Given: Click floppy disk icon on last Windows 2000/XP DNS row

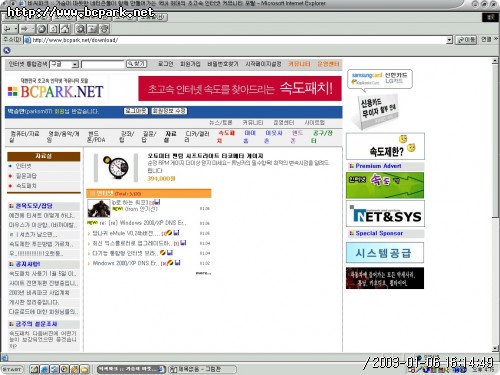Looking at the screenshot, I should (x=177, y=263).
